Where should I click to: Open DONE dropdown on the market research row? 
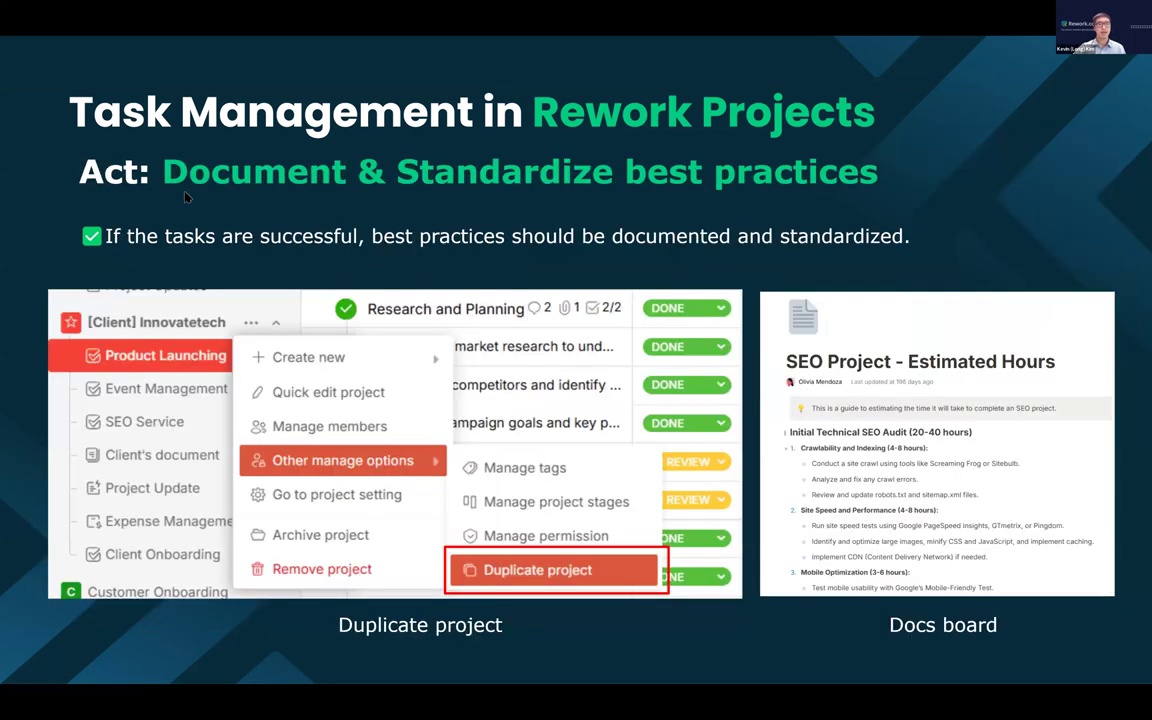(x=687, y=347)
